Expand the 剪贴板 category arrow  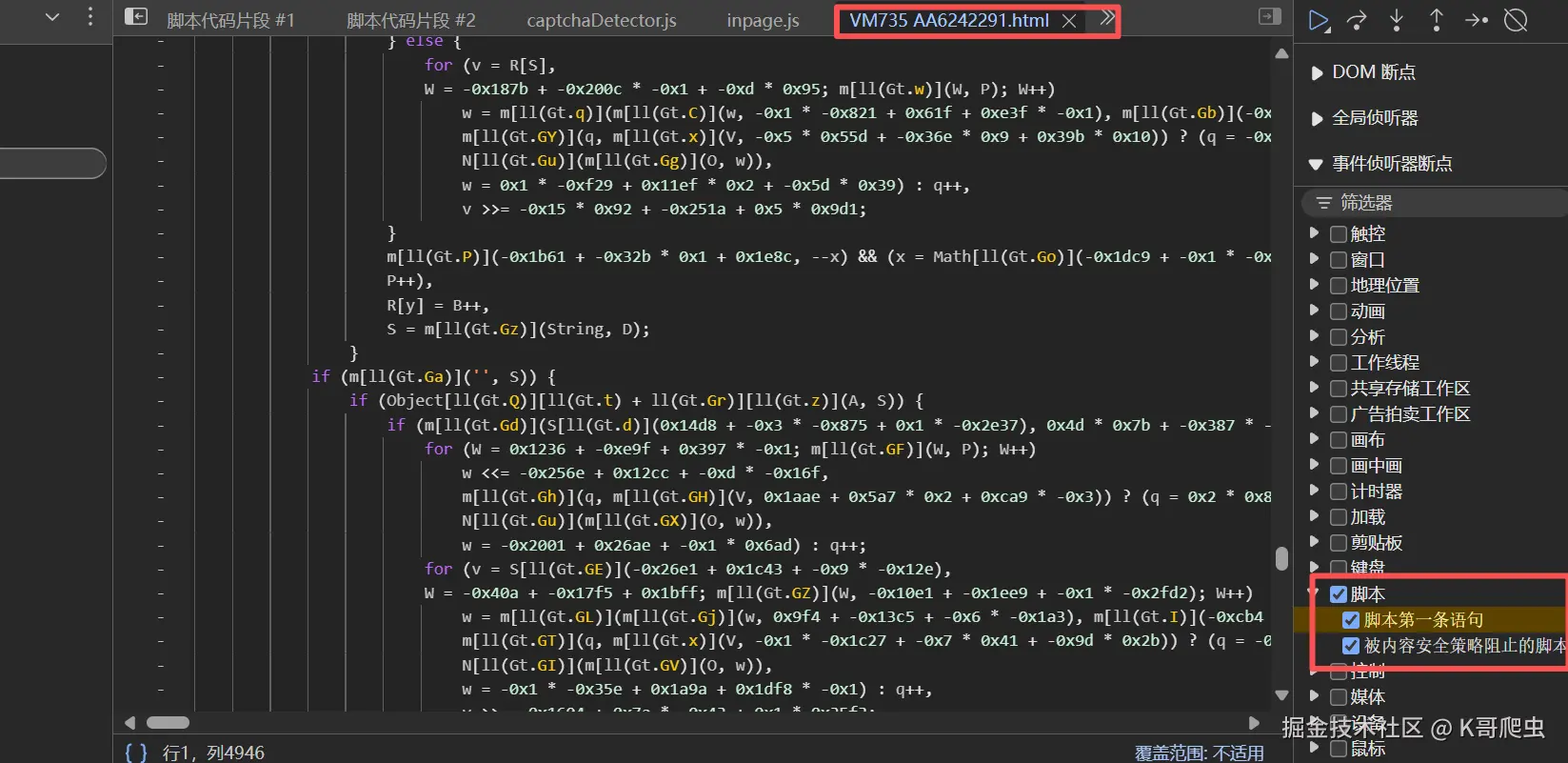click(x=1315, y=542)
